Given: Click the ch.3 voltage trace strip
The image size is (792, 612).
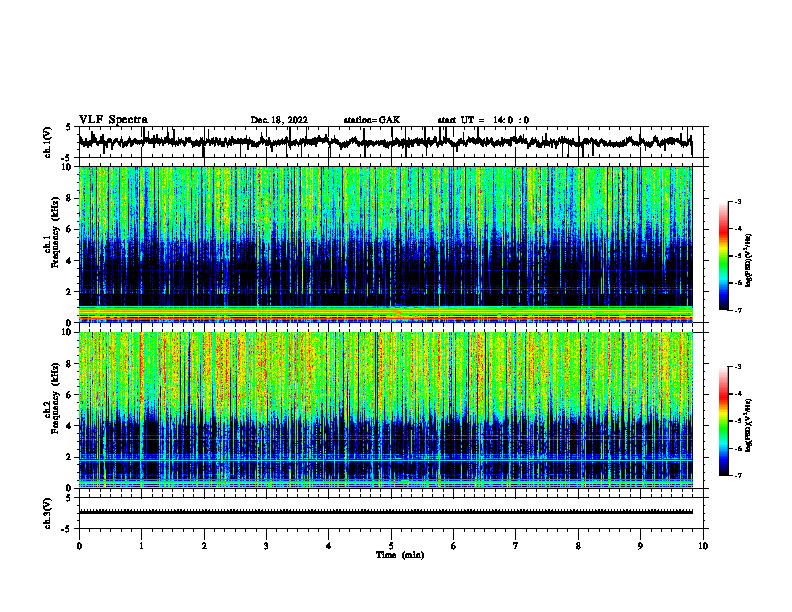Looking at the screenshot, I should point(385,512).
